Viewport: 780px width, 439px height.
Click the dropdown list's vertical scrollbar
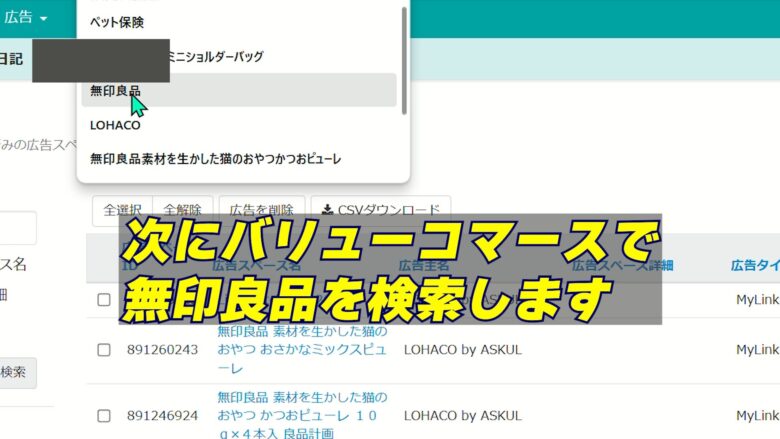[x=403, y=60]
